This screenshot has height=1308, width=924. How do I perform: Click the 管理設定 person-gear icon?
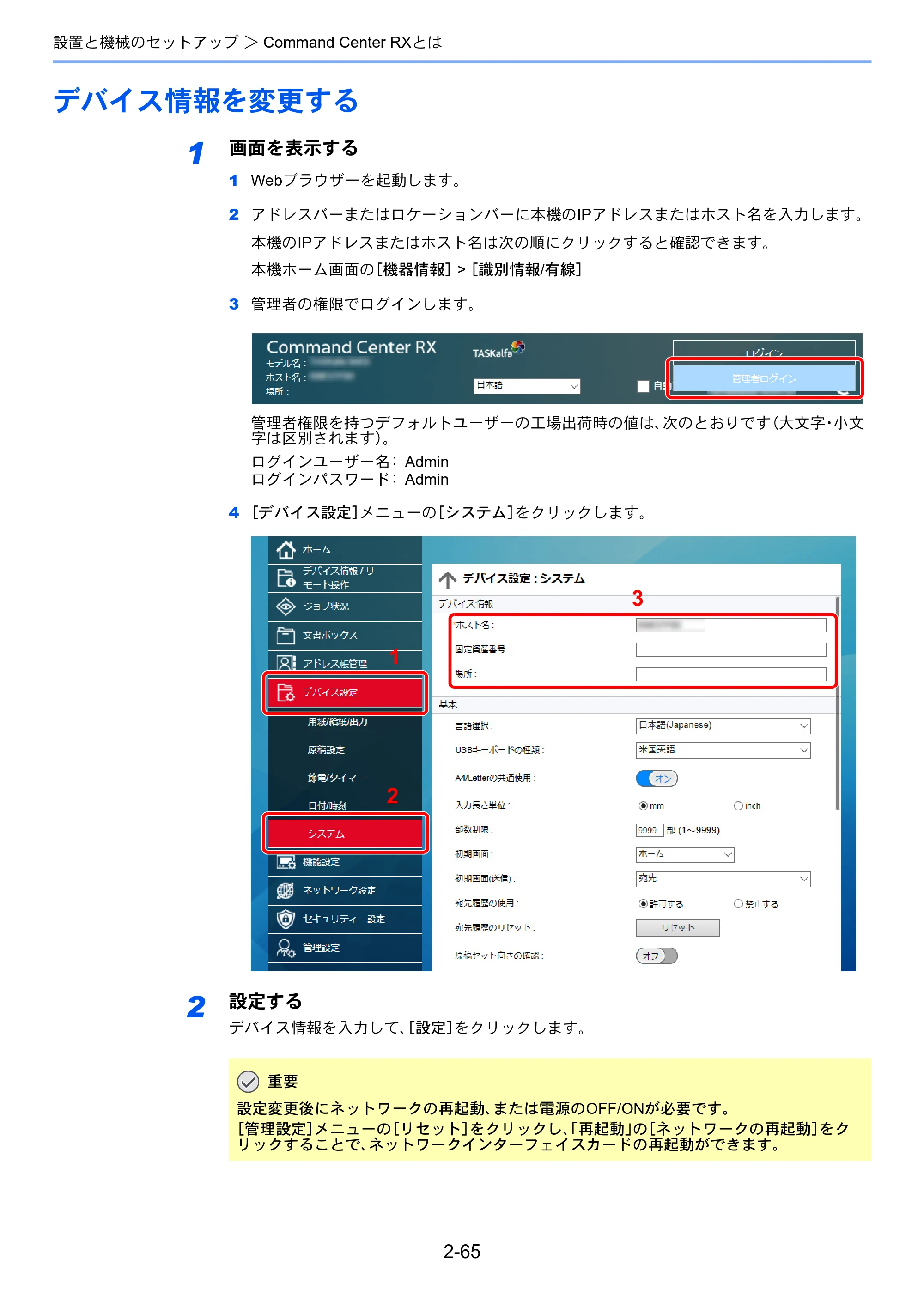(x=286, y=948)
